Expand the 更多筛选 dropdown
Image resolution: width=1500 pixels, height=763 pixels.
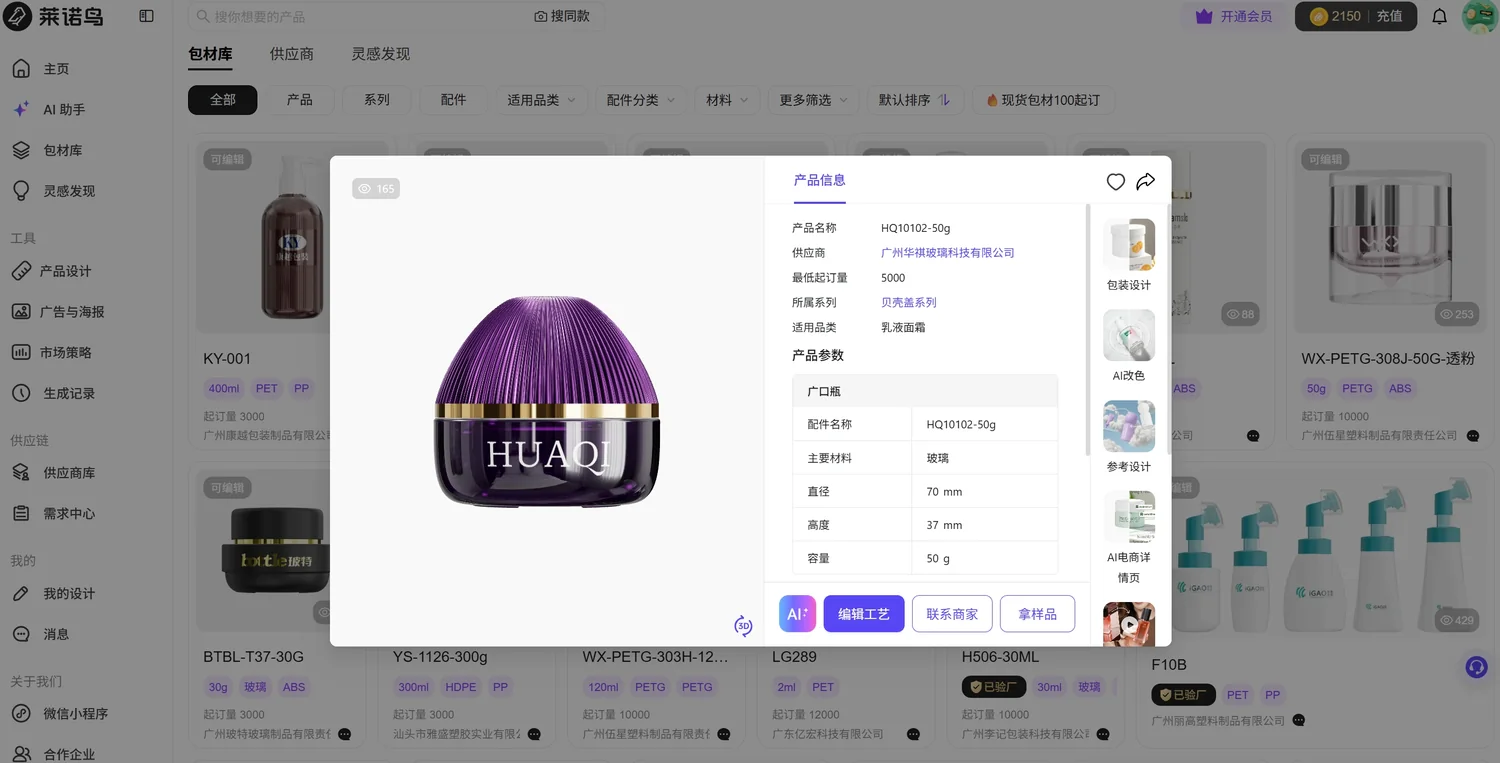(x=813, y=100)
